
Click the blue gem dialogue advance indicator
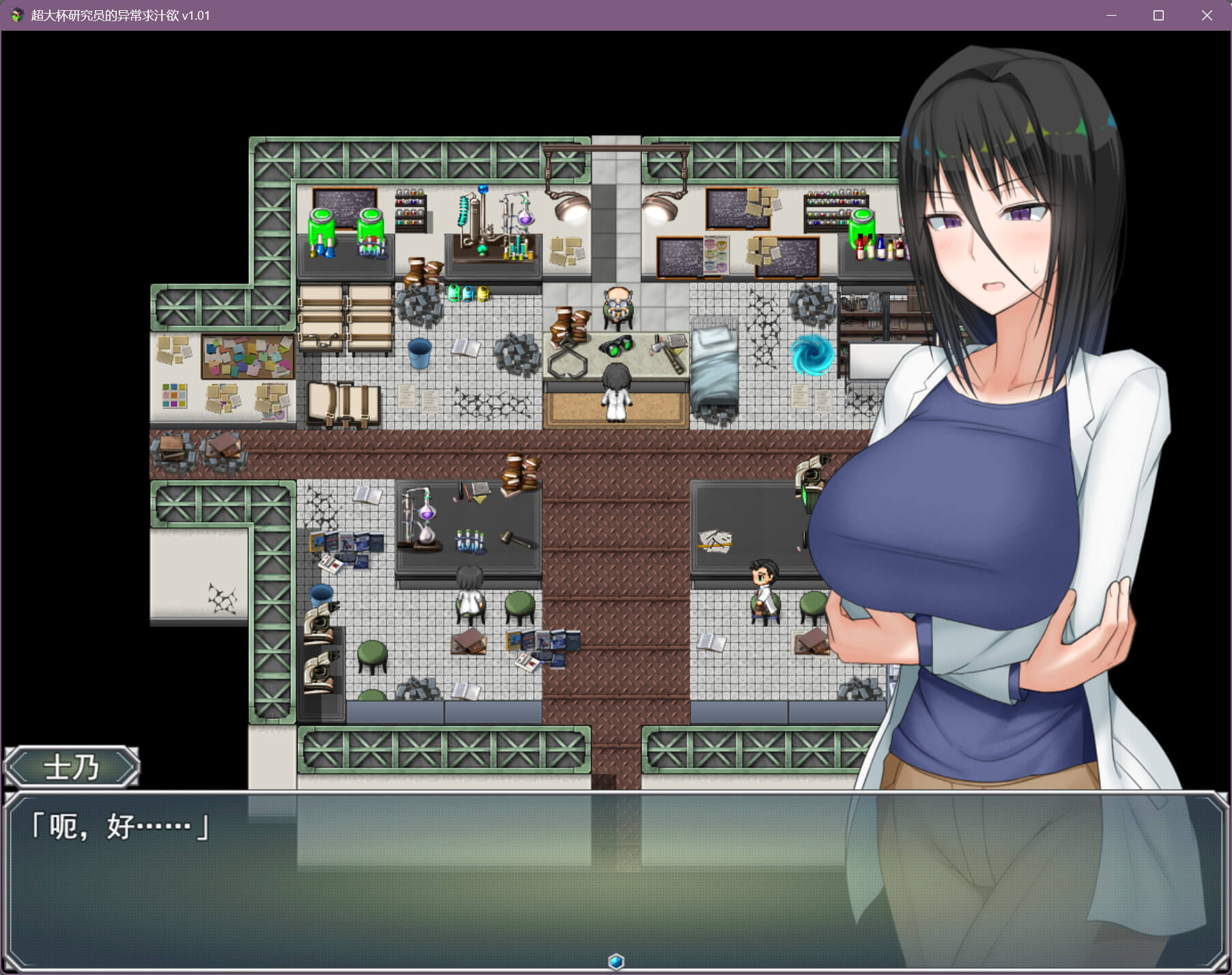[x=616, y=961]
